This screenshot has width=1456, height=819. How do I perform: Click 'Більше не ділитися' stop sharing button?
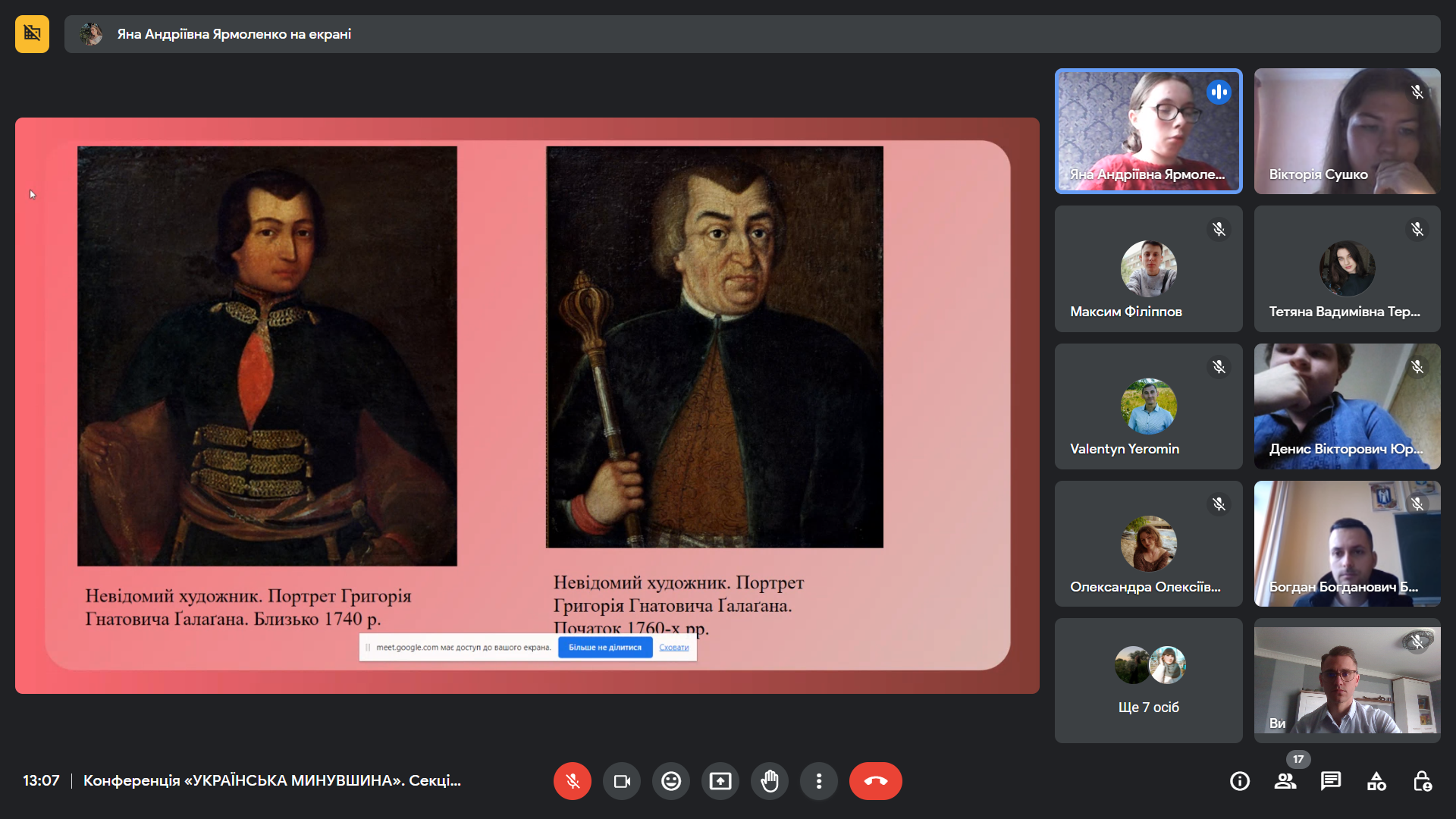(x=605, y=648)
